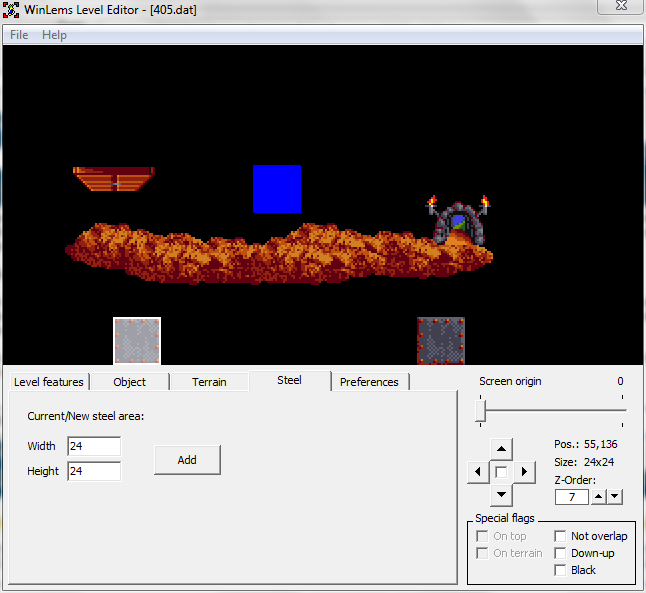646x593 pixels.
Task: Enable the Not overlap flag
Action: (560, 536)
